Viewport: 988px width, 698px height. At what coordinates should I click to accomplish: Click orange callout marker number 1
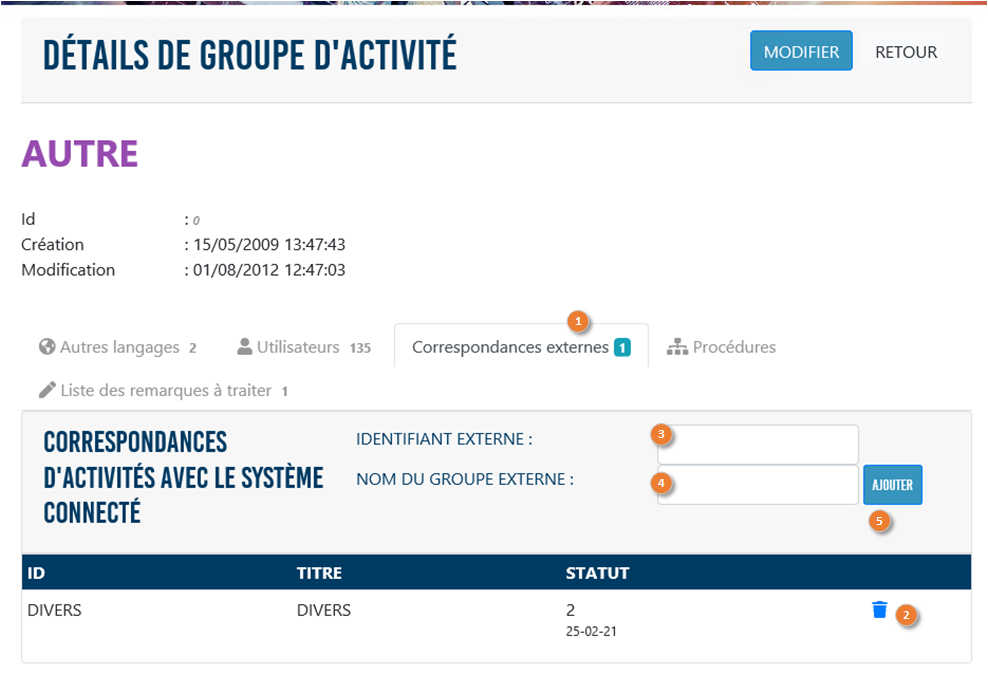click(x=577, y=322)
